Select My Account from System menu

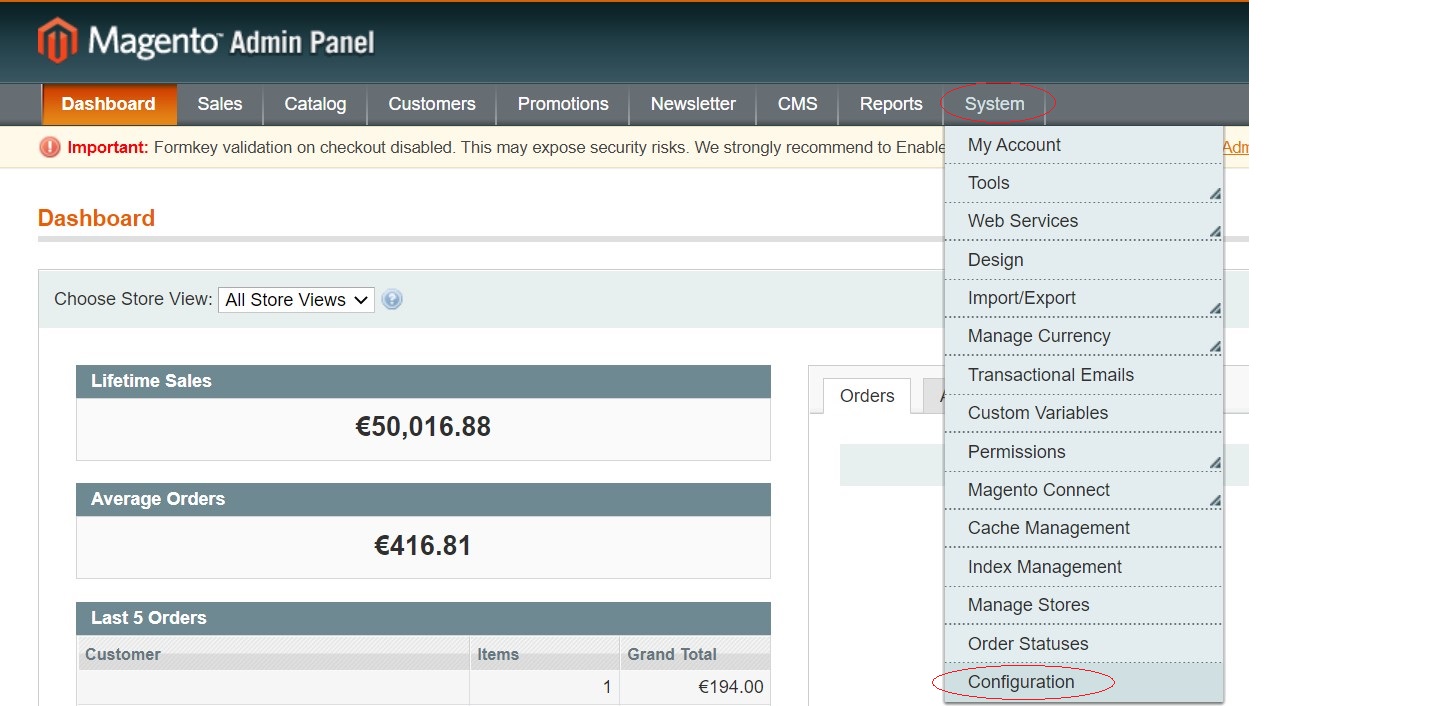click(1084, 145)
